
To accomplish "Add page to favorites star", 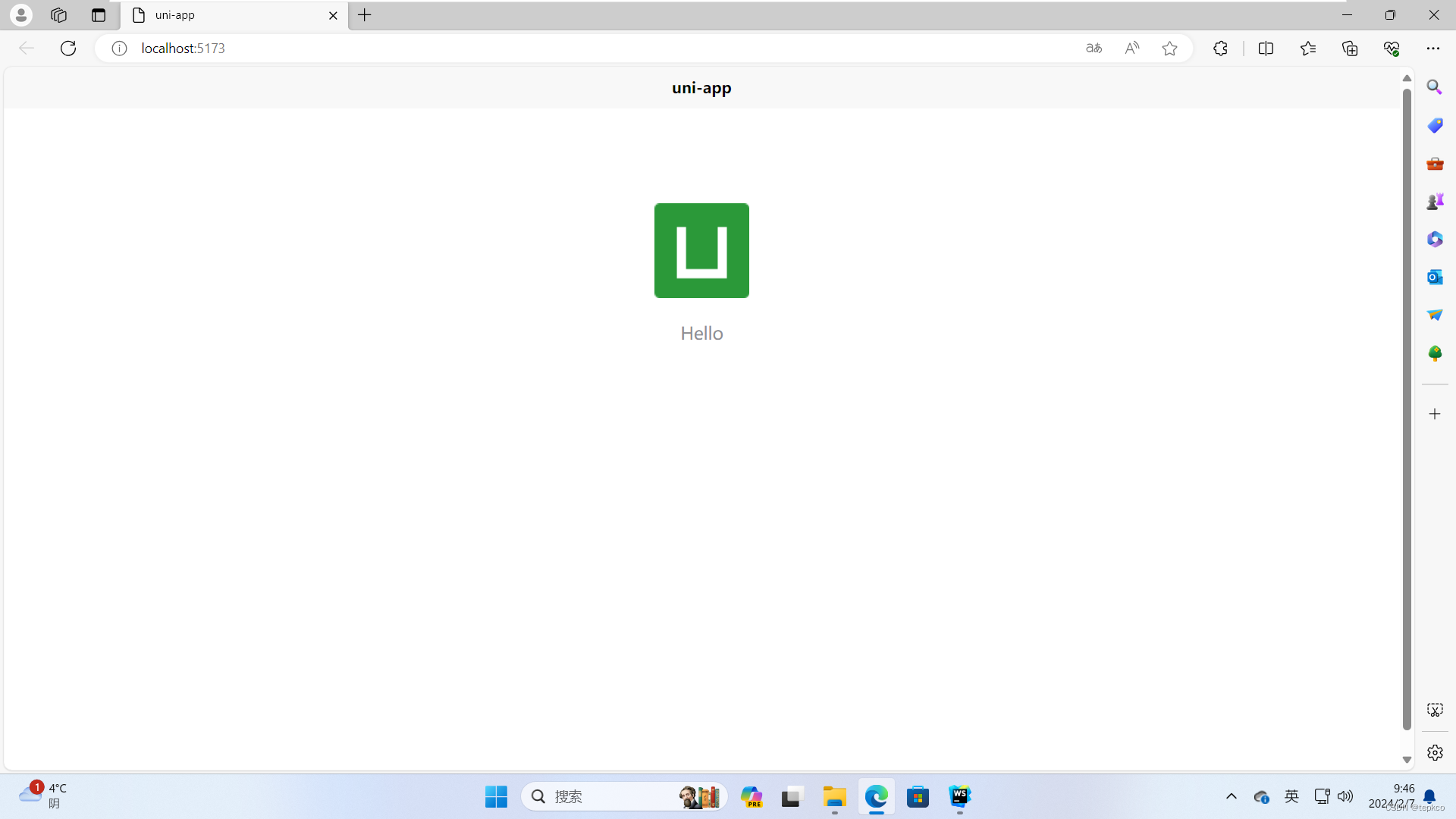I will click(x=1169, y=48).
